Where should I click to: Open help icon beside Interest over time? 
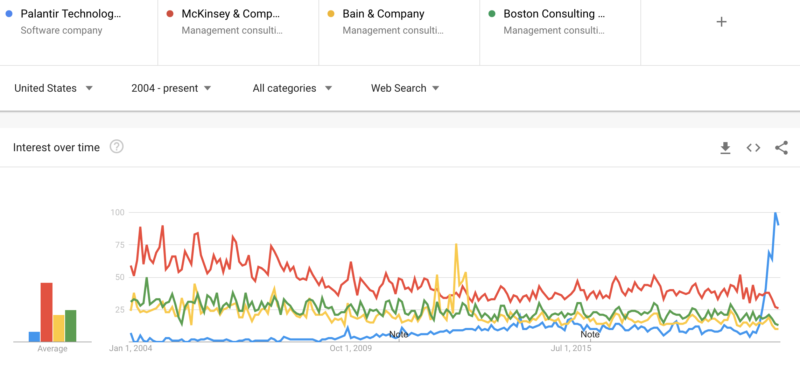pyautogui.click(x=117, y=147)
